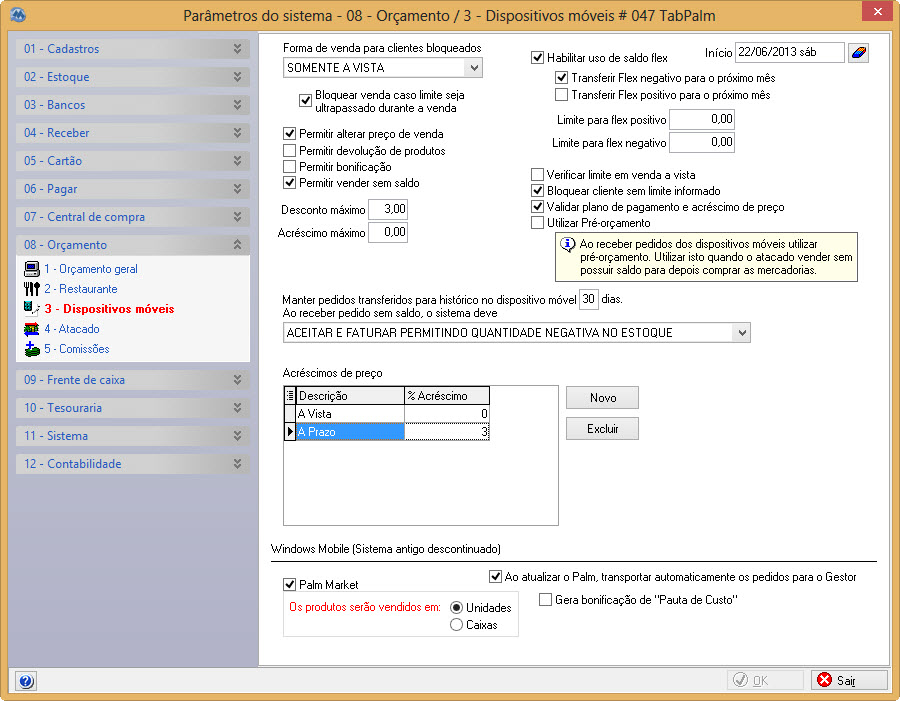Click the Atacado truck icon
Image resolution: width=900 pixels, height=701 pixels.
point(32,329)
